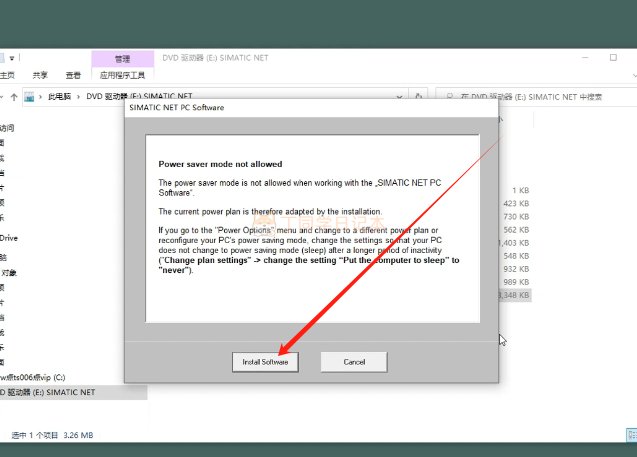This screenshot has height=457, width=637.
Task: Switch to the 共享 ribbon tab
Action: pyautogui.click(x=40, y=75)
